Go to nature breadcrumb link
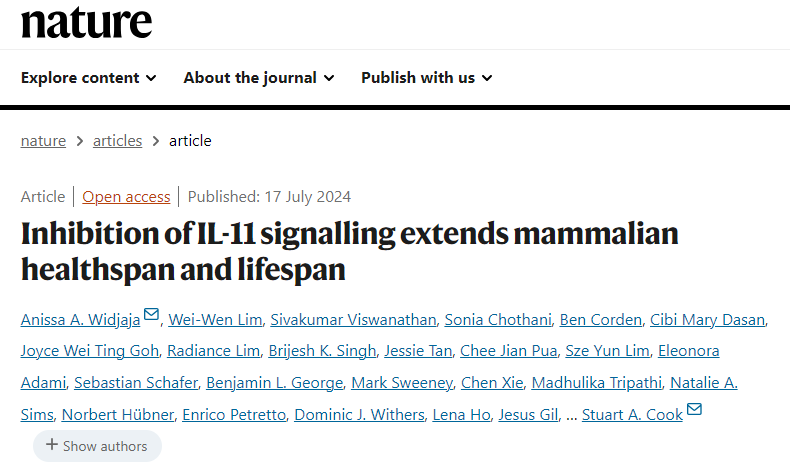The height and width of the screenshot is (475, 790). tap(43, 141)
